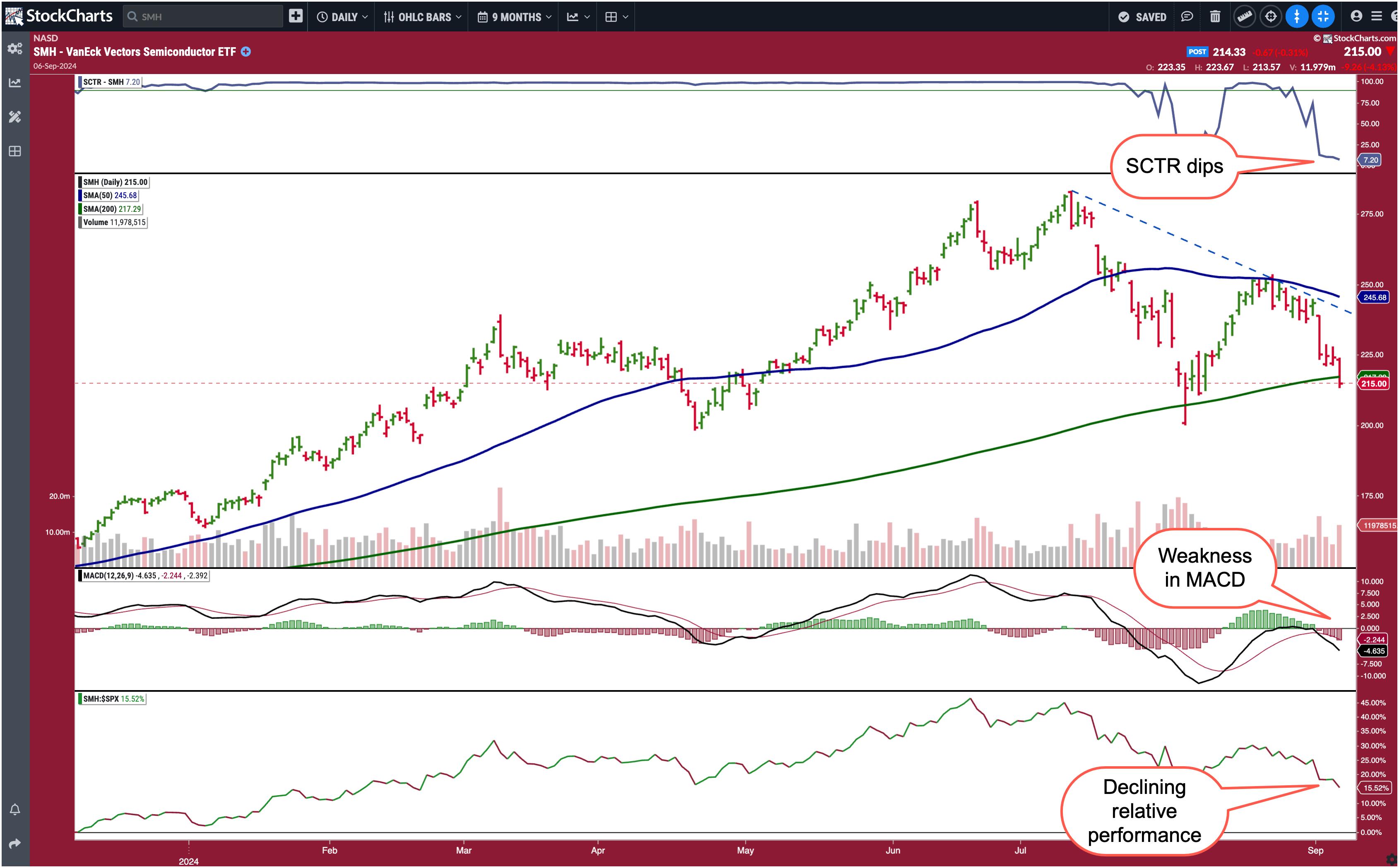Click the 15.52% relative strength axis tag

click(x=1375, y=788)
